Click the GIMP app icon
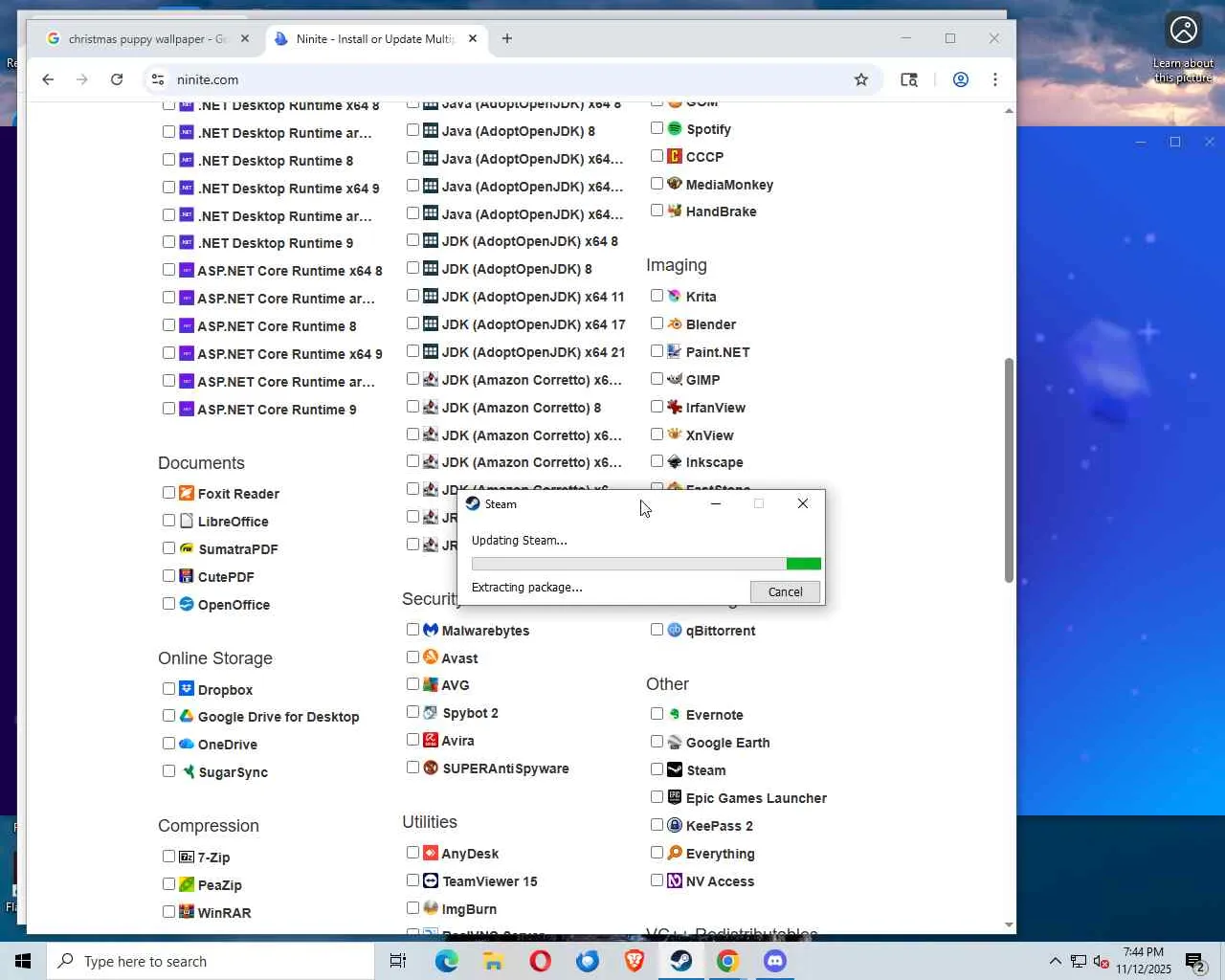 (675, 379)
